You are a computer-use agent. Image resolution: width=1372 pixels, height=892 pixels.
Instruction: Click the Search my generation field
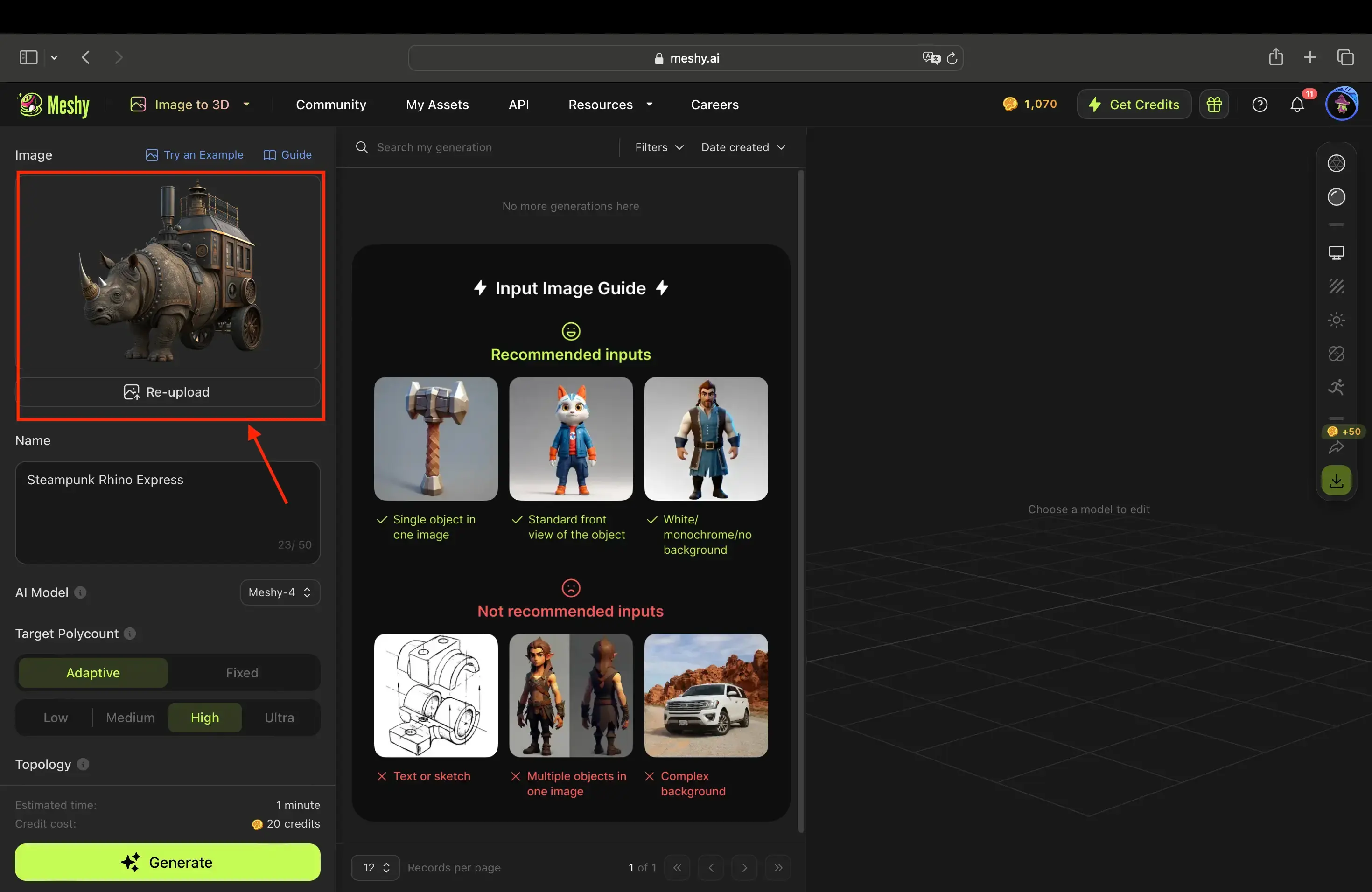(x=484, y=147)
